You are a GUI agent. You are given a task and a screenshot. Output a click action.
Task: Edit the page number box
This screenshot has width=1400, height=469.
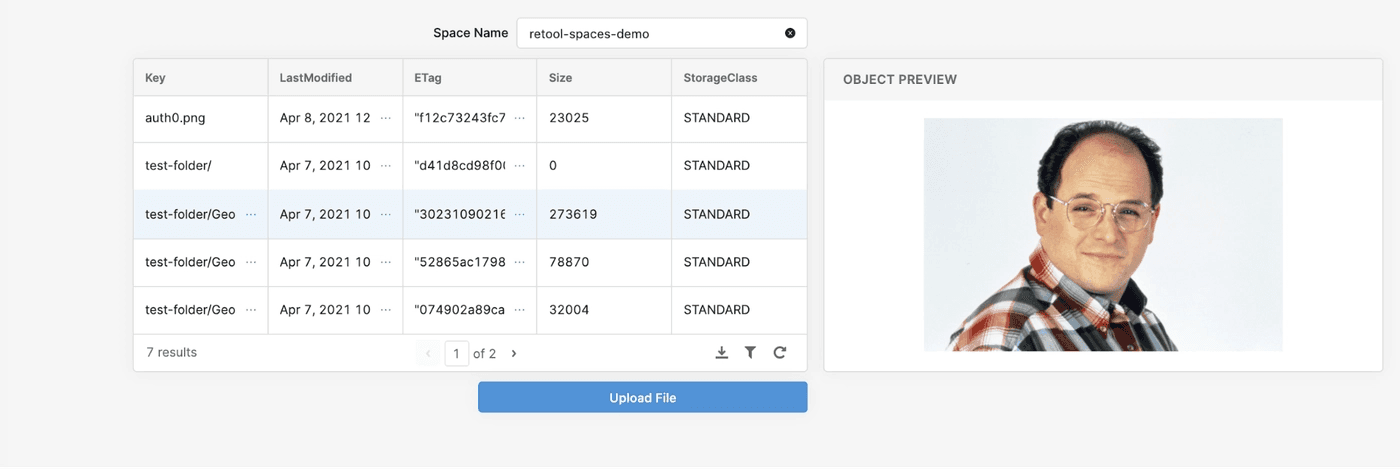point(457,353)
